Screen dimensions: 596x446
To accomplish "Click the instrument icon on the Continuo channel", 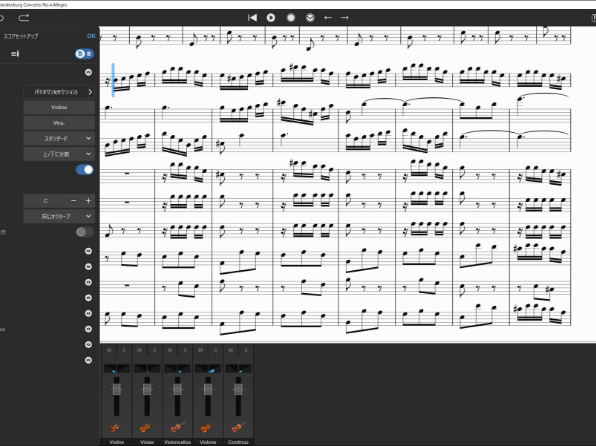I will coord(238,428).
